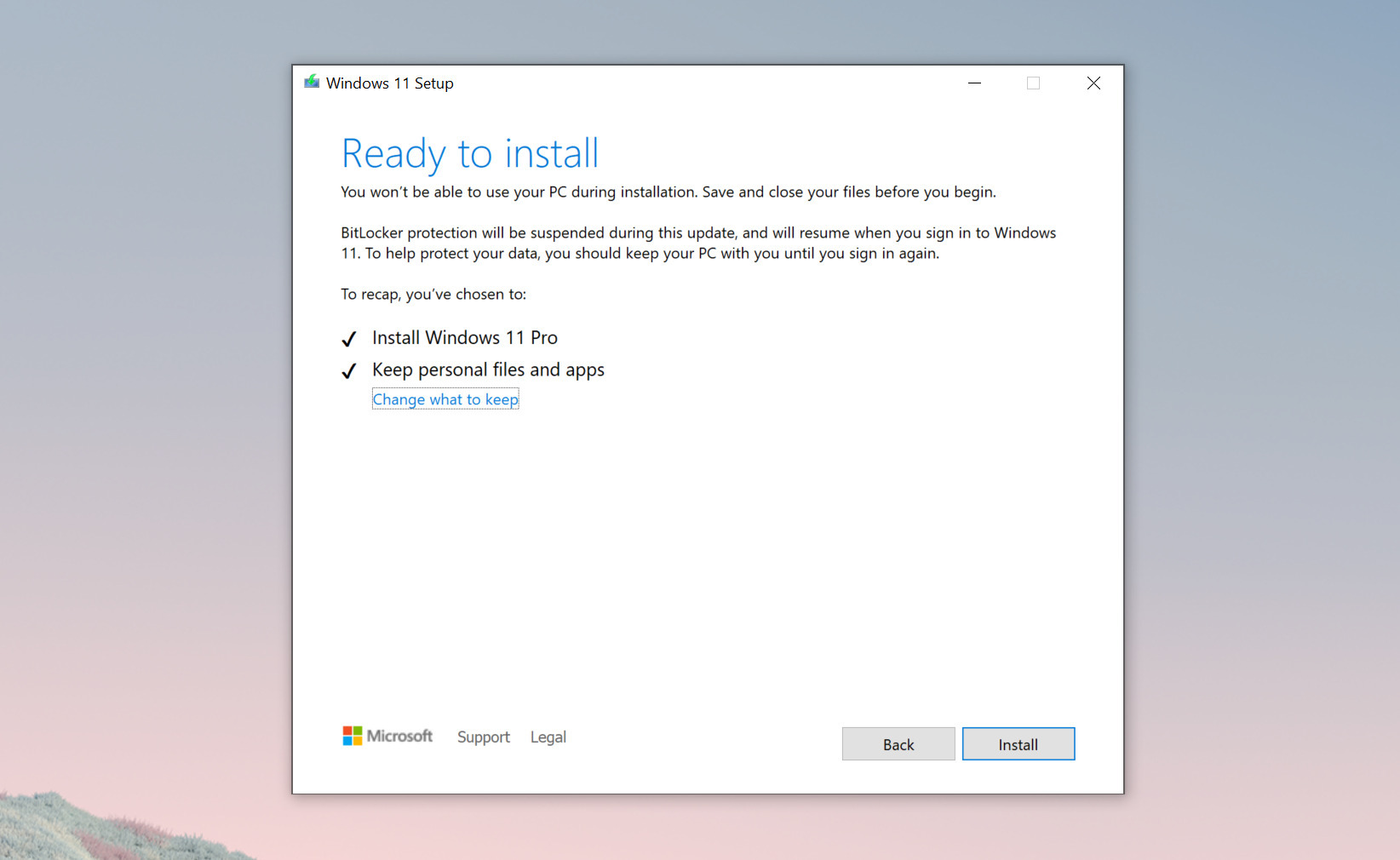Click the checkmark beside Install Windows 11 Pro

point(348,339)
